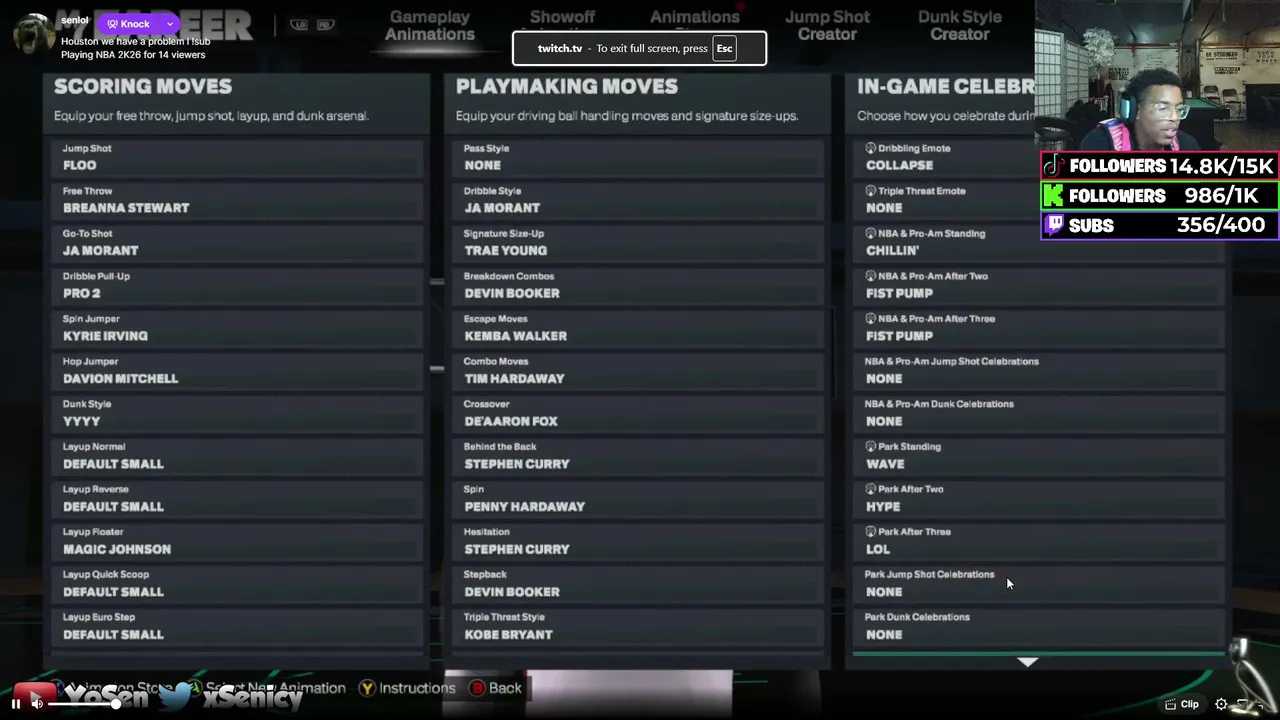Open the Layup Euro Step row
This screenshot has height=720, width=1280.
237,626
